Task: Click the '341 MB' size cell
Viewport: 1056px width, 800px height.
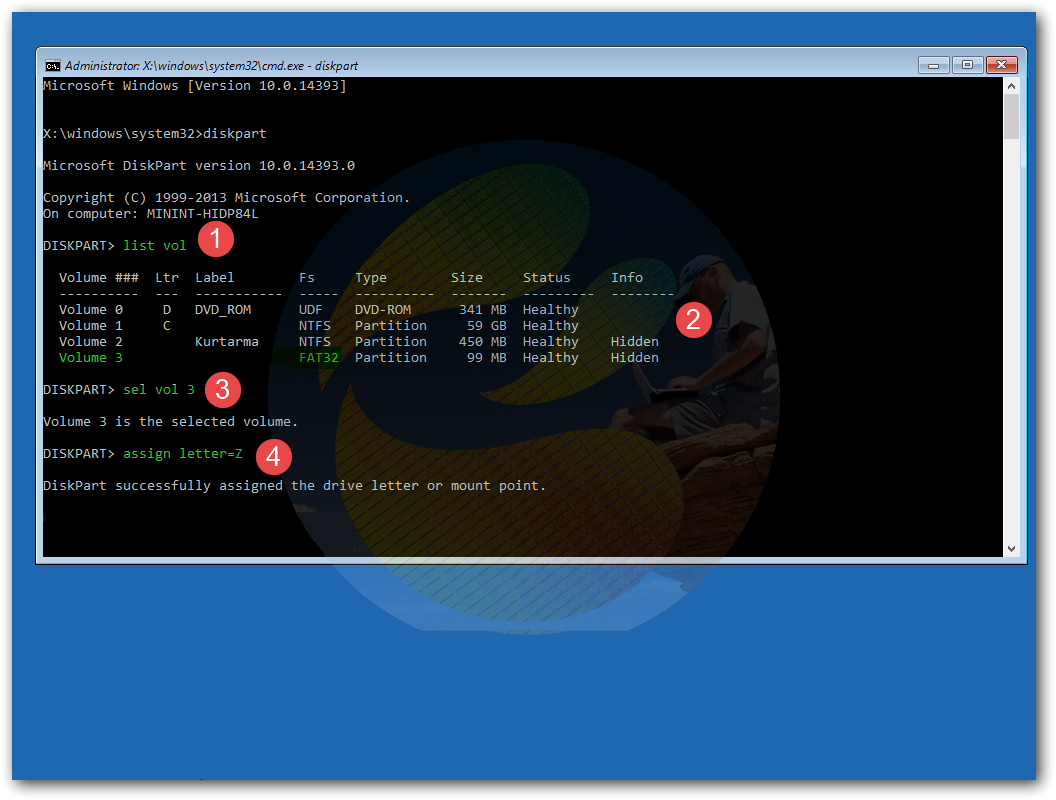Action: click(x=483, y=310)
